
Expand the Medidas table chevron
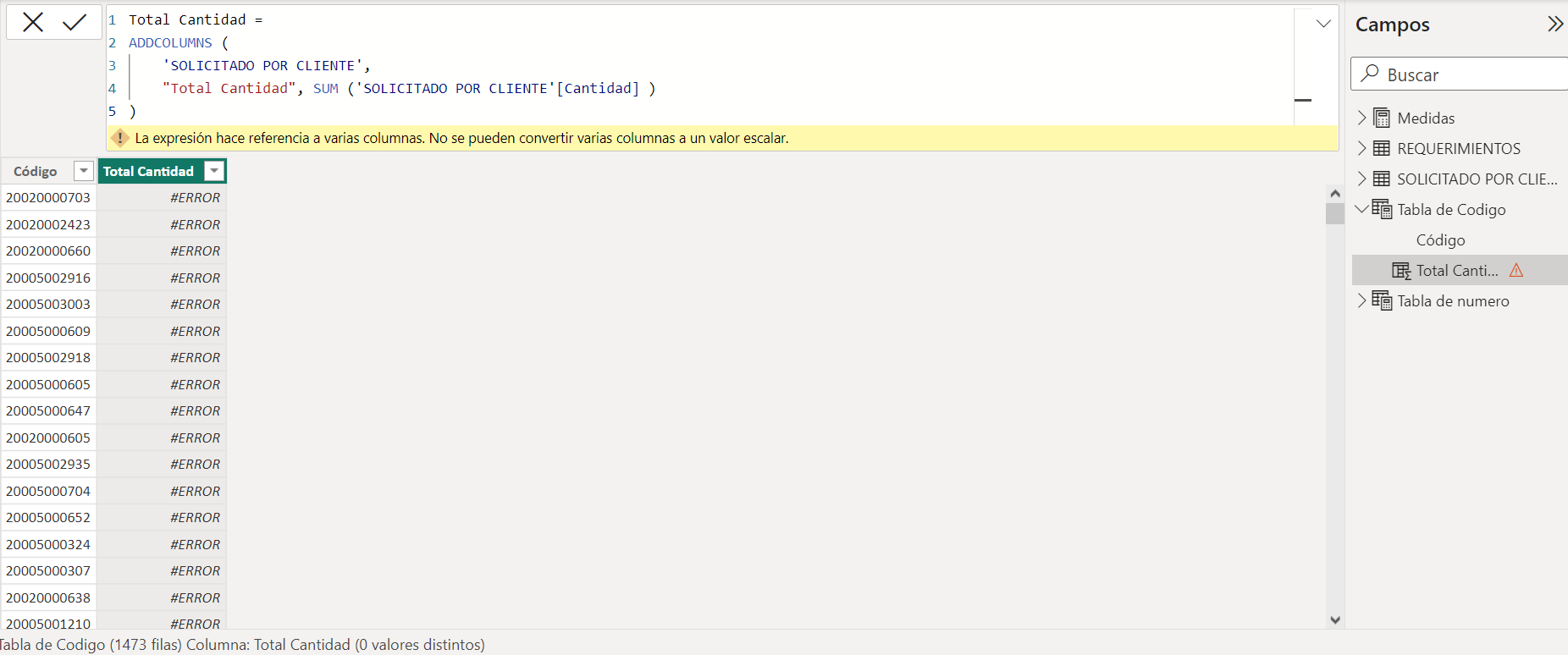(x=1361, y=118)
